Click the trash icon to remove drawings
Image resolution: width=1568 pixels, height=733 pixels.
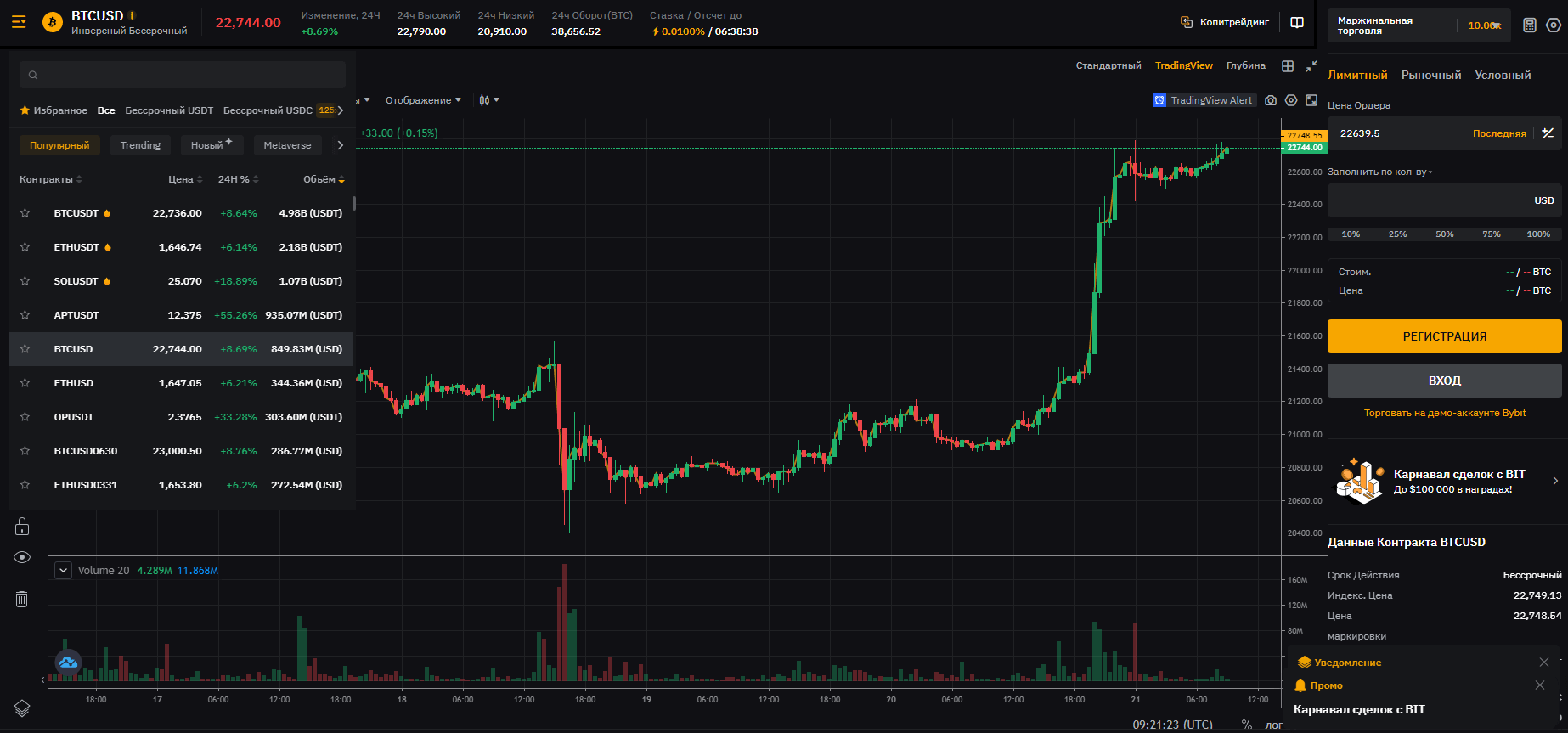[x=22, y=600]
